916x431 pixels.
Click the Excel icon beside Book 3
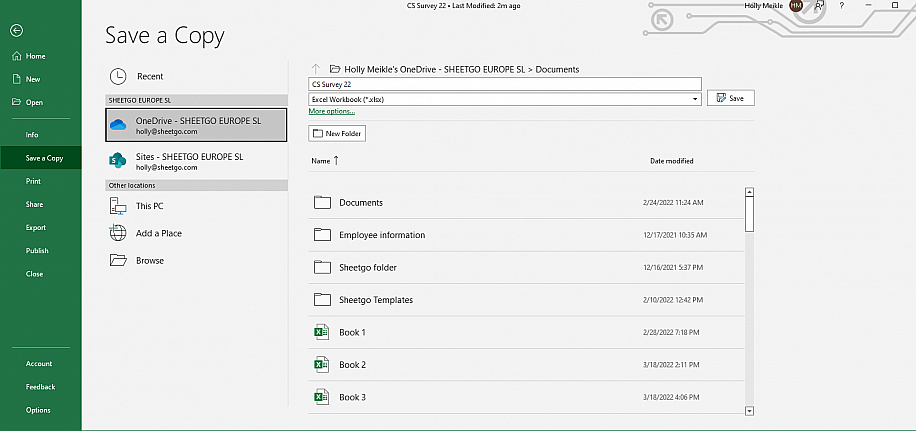[x=320, y=397]
